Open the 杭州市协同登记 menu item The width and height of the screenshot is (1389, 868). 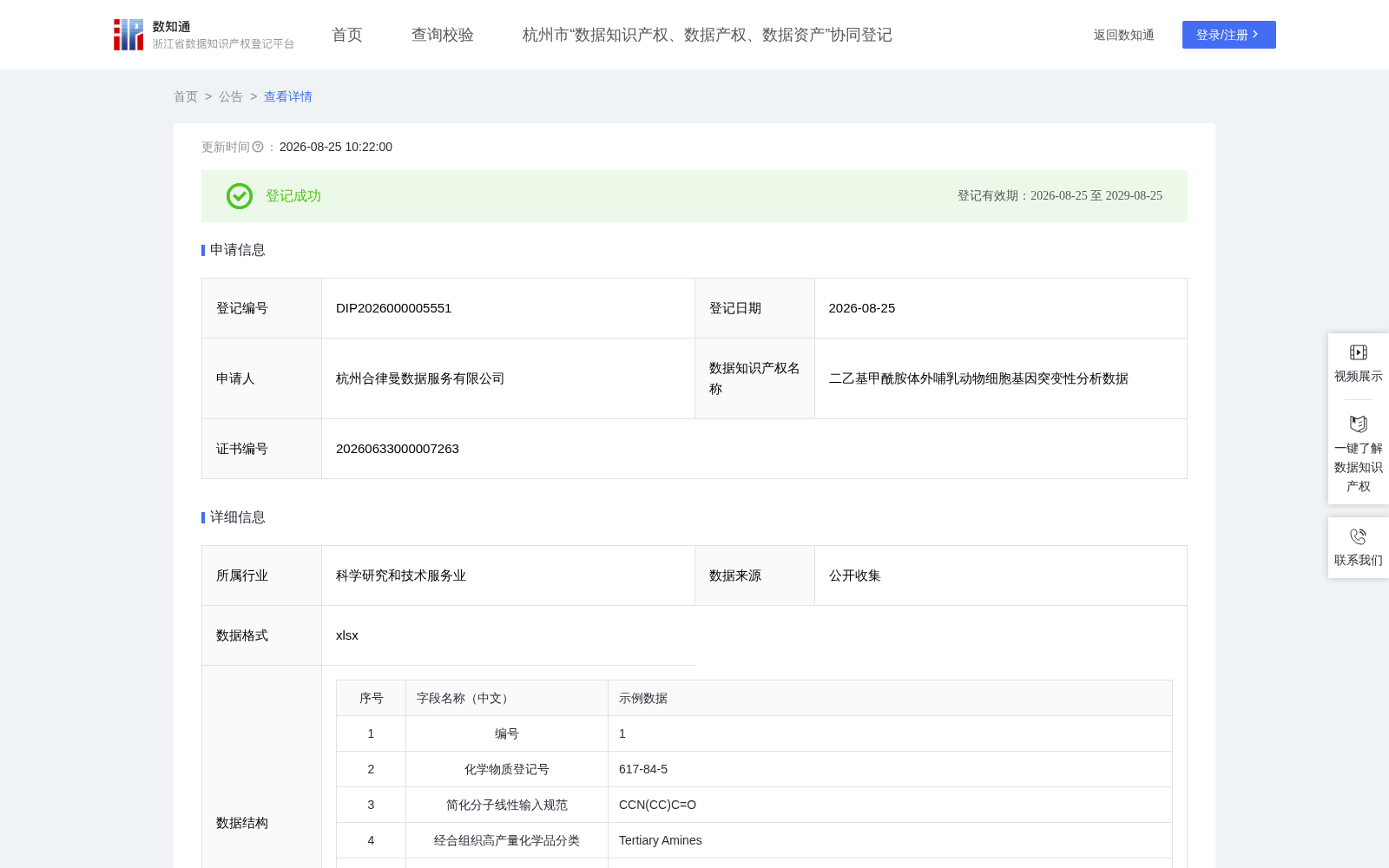point(707,35)
